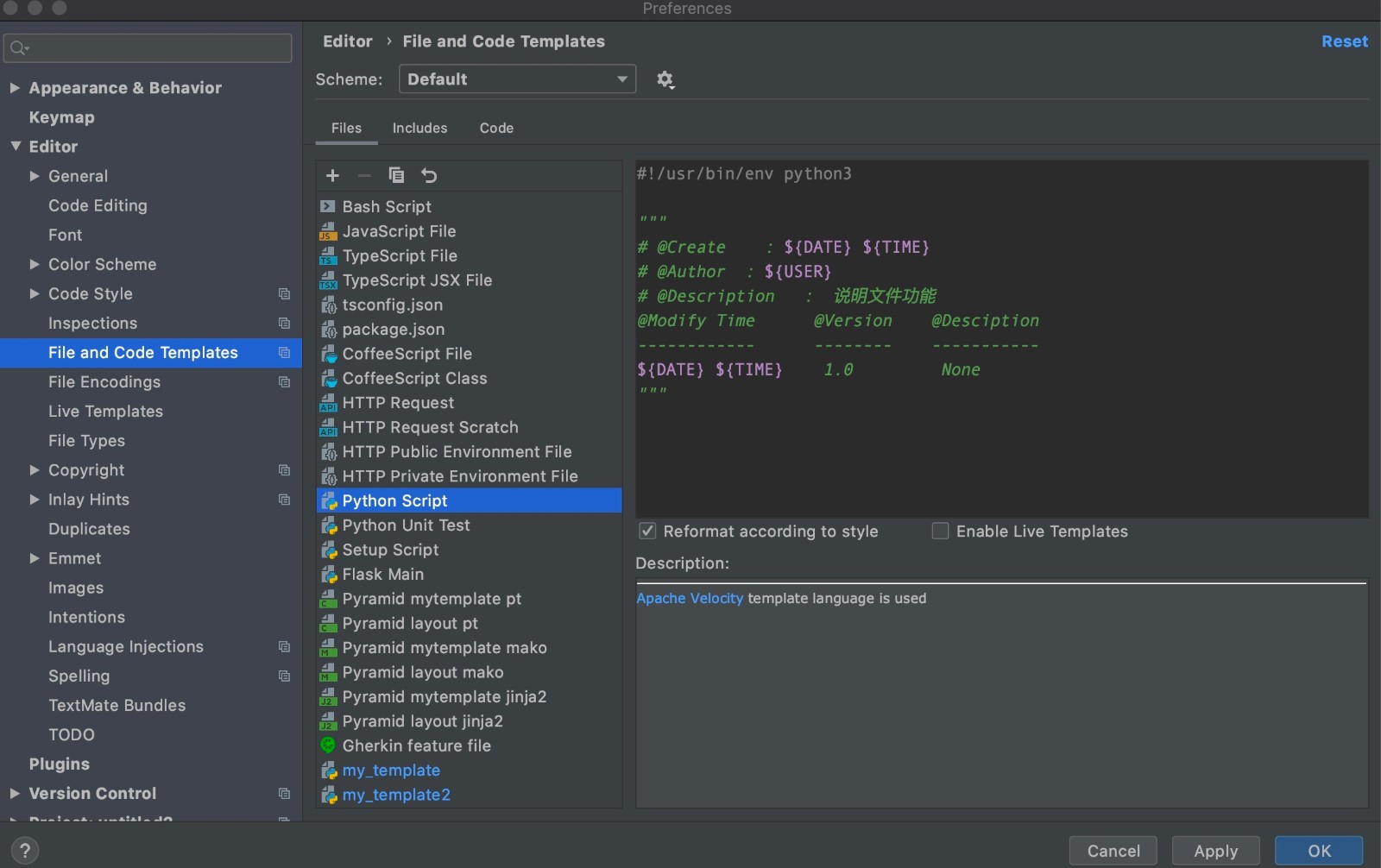
Task: Select the Pyramid layout mako icon
Action: coord(328,672)
